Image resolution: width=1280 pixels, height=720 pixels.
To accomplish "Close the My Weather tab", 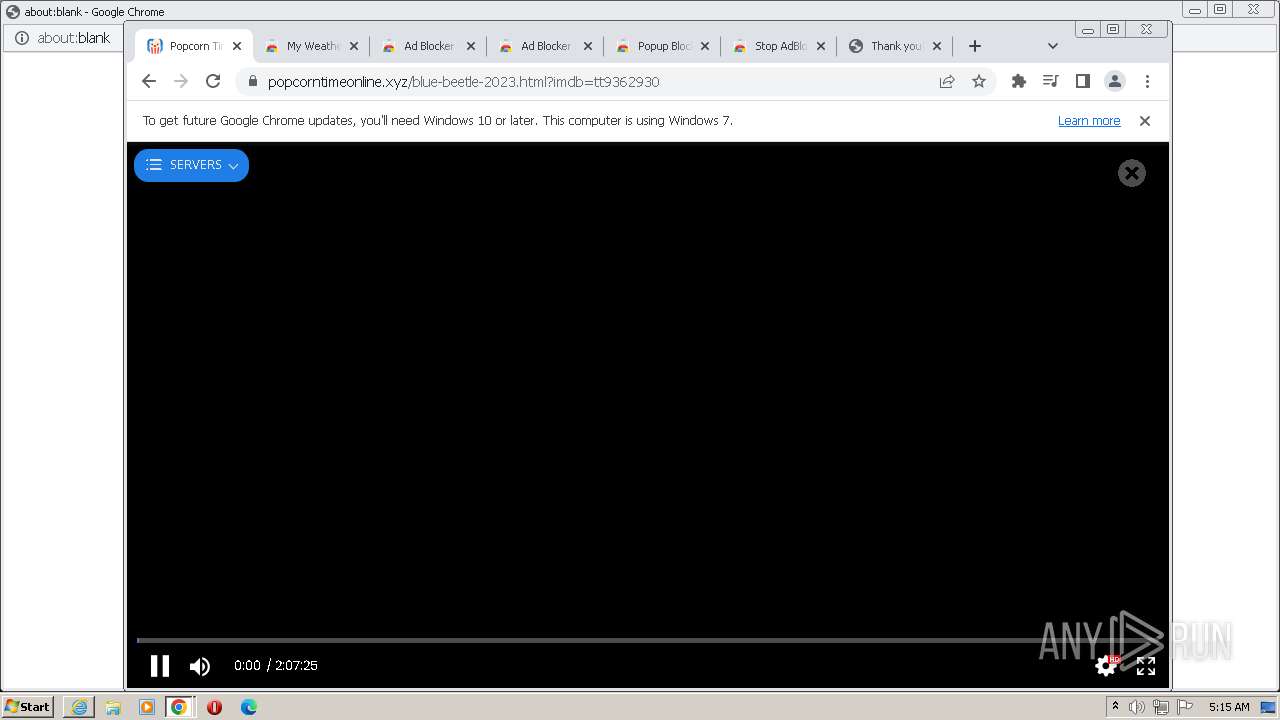I will point(354,46).
